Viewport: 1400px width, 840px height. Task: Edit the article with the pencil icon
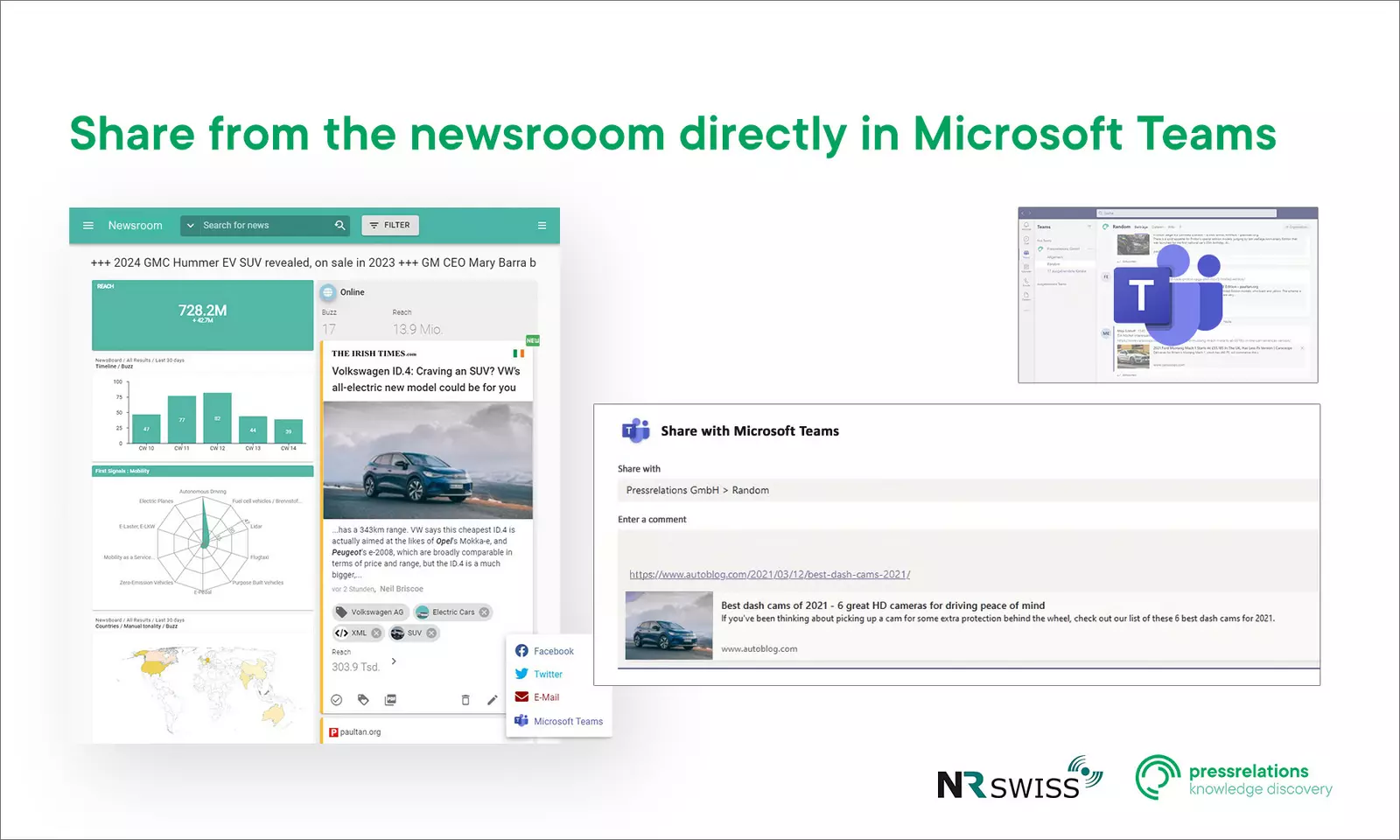point(493,700)
